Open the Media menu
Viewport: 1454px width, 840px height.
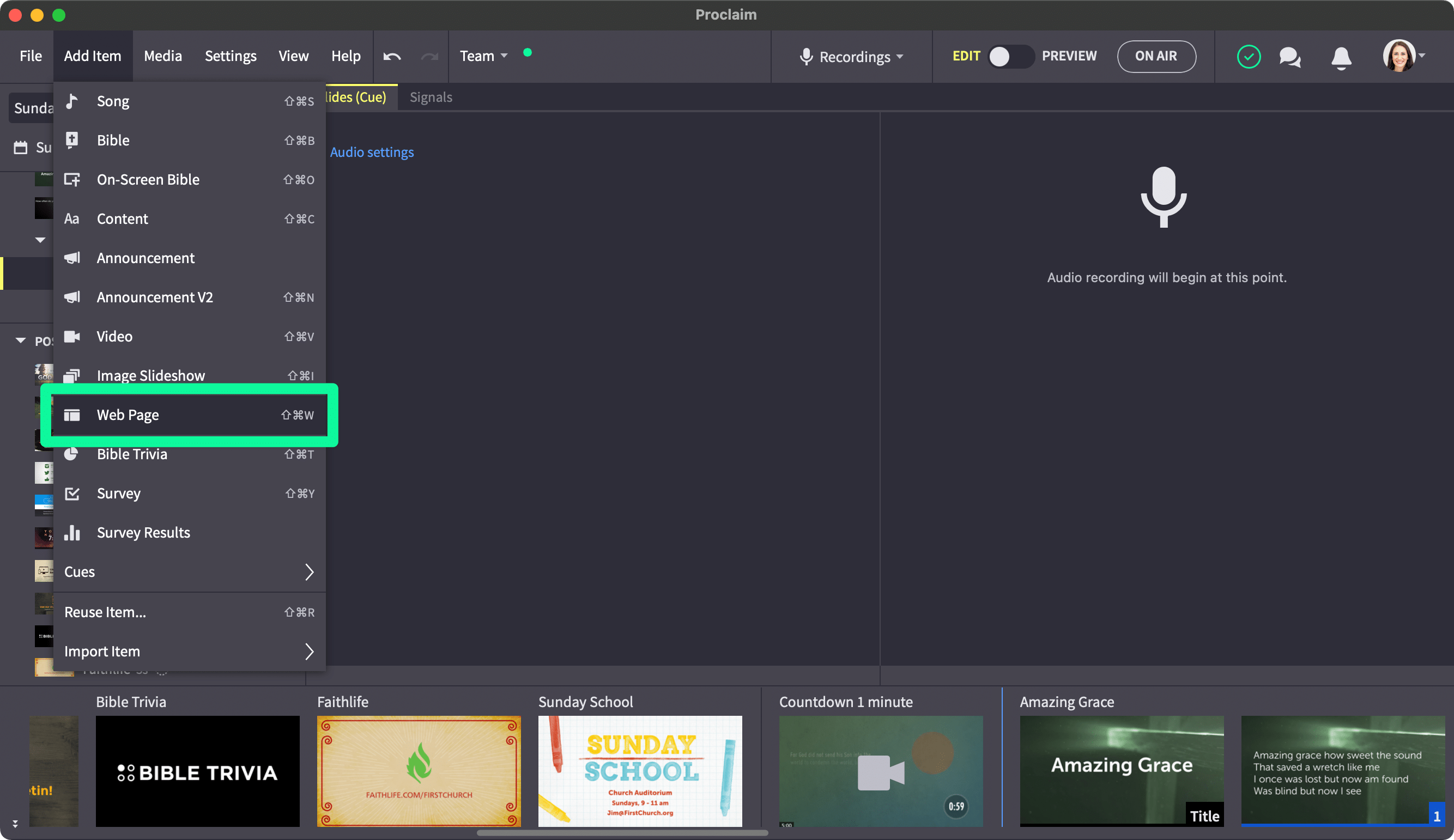[163, 56]
